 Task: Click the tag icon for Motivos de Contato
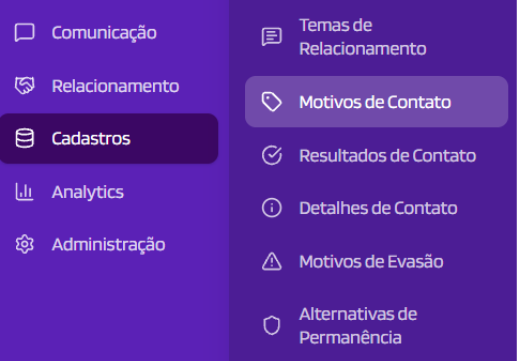point(272,102)
